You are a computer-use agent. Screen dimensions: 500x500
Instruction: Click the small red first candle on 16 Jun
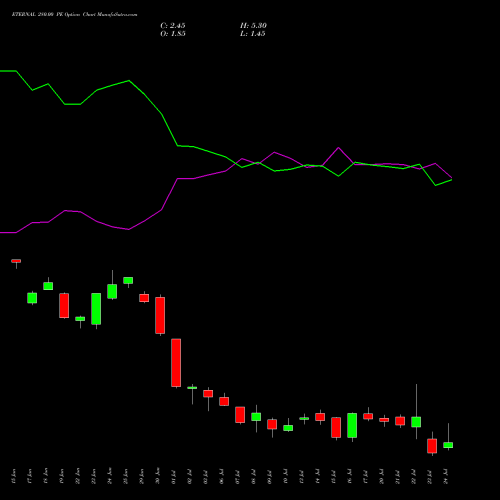pyautogui.click(x=16, y=261)
